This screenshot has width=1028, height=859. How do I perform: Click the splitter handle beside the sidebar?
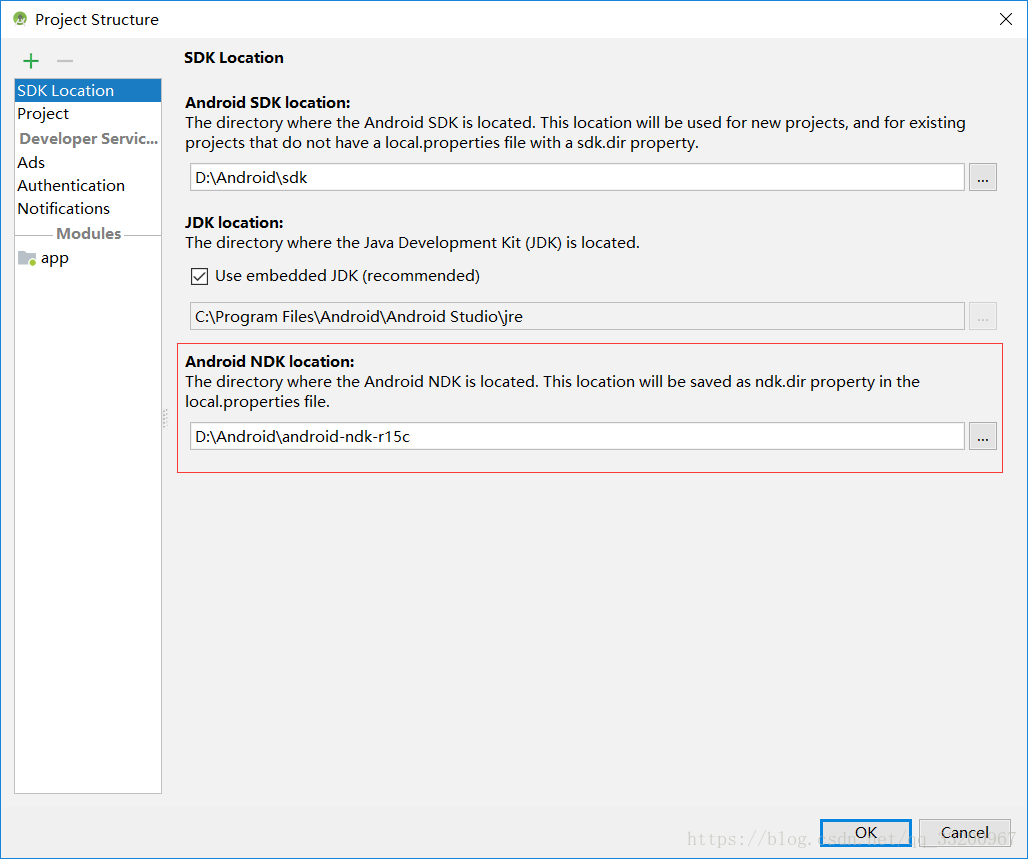[165, 419]
